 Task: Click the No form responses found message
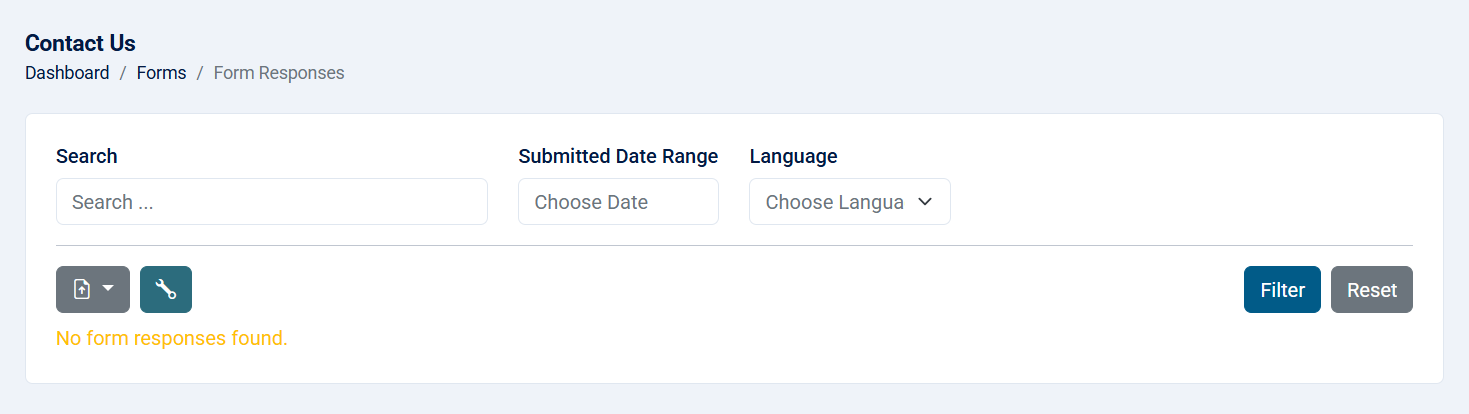[172, 338]
